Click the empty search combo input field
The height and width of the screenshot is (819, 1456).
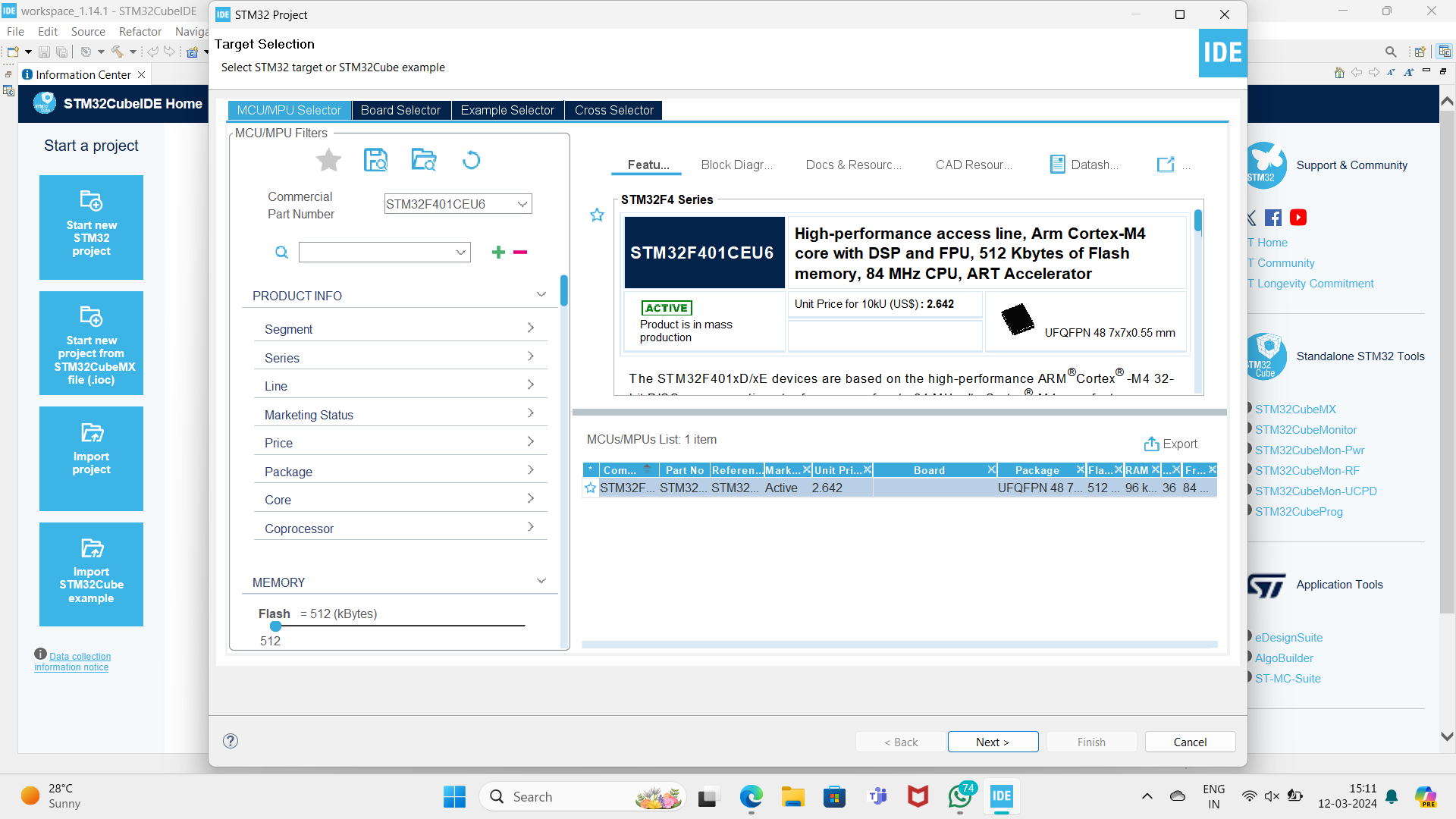(377, 253)
